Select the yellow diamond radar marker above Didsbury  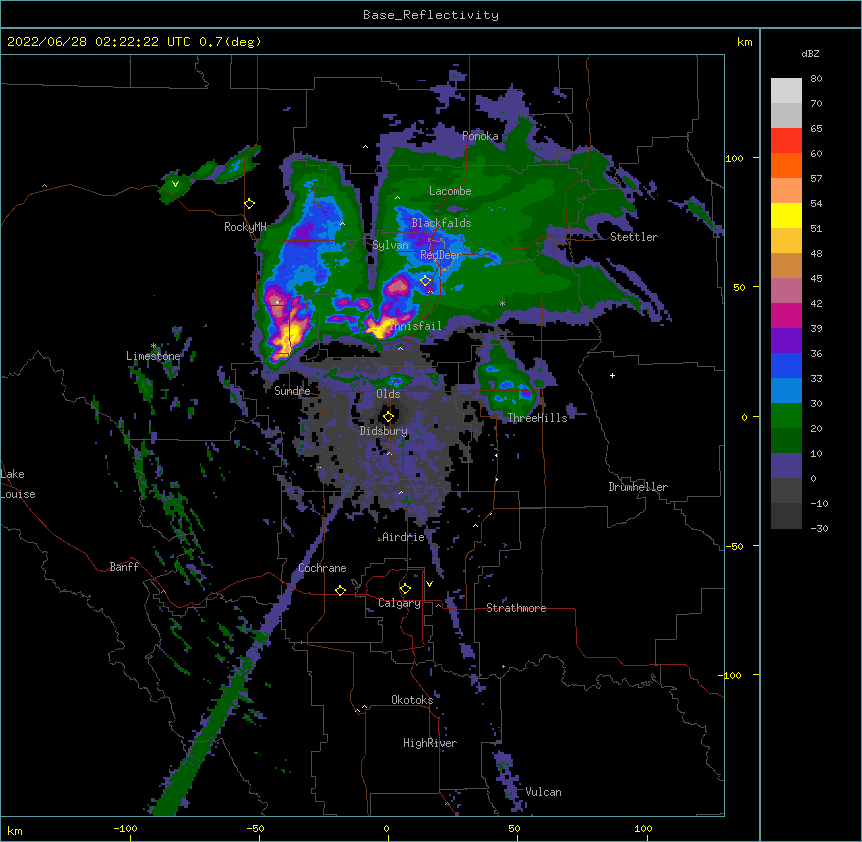pos(388,416)
